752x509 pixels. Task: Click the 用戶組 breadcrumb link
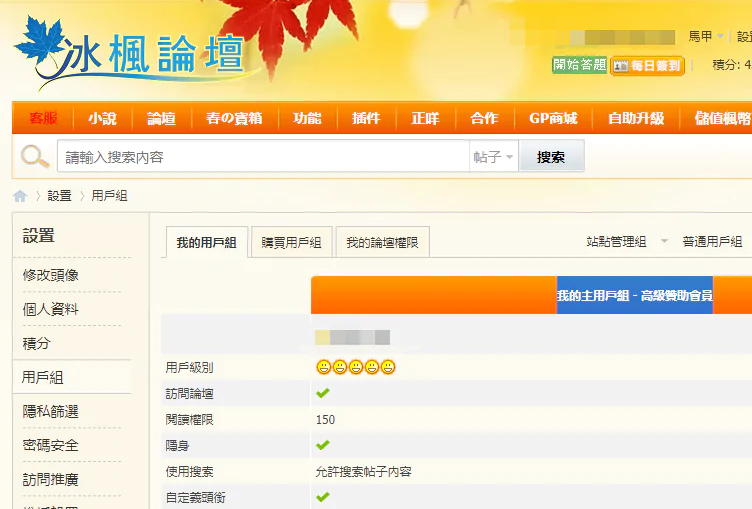coord(109,196)
